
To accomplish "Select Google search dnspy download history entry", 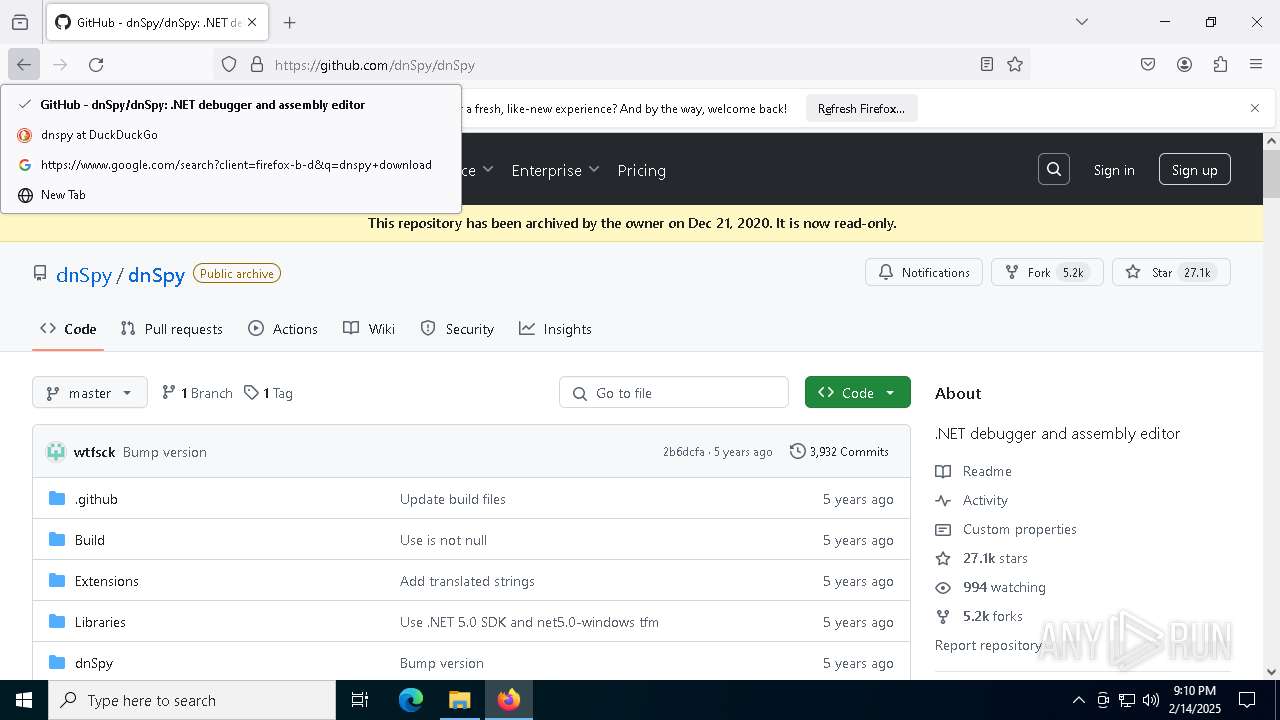I will tap(231, 165).
